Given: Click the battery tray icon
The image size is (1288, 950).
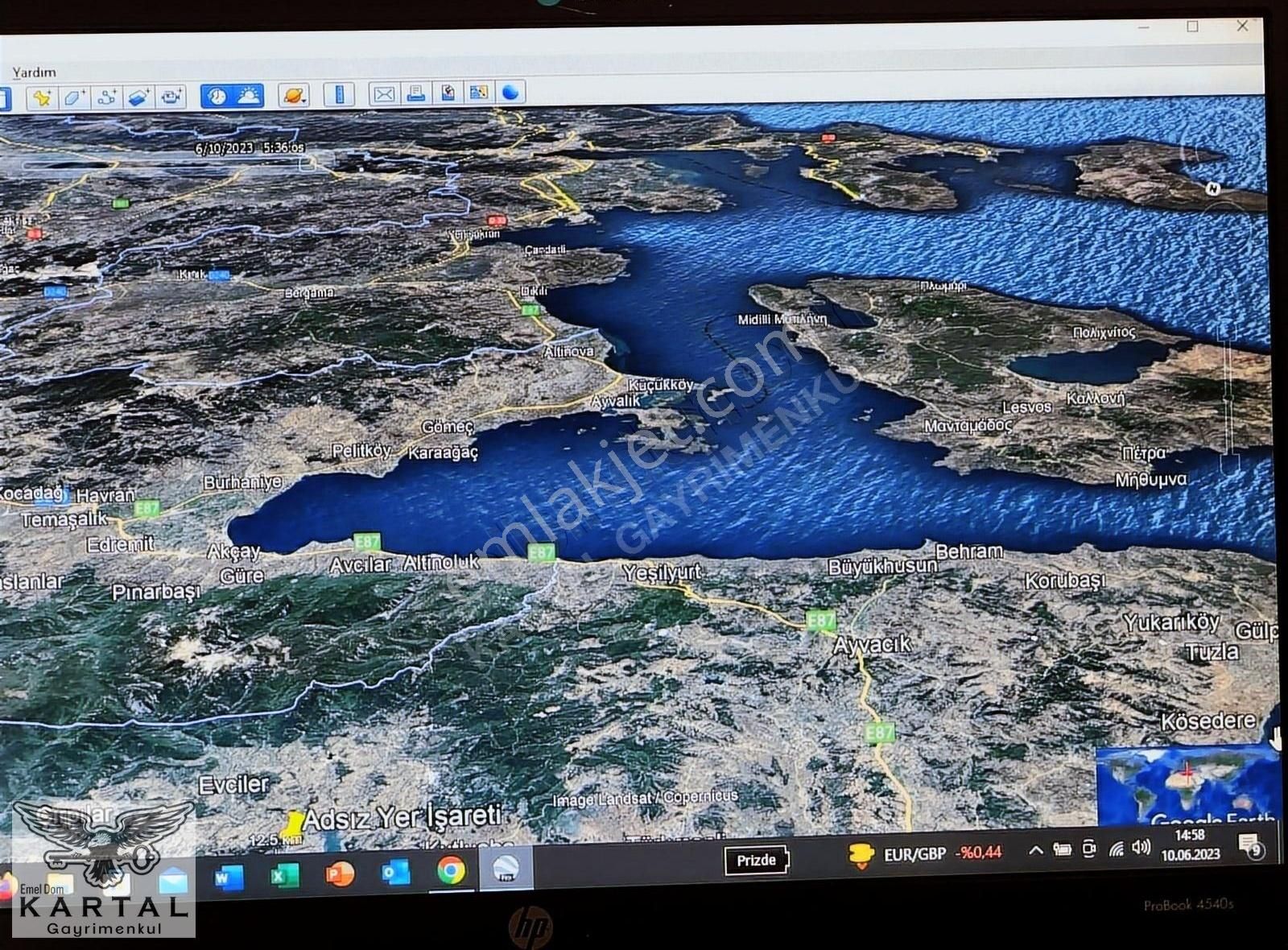Looking at the screenshot, I should [x=1063, y=849].
